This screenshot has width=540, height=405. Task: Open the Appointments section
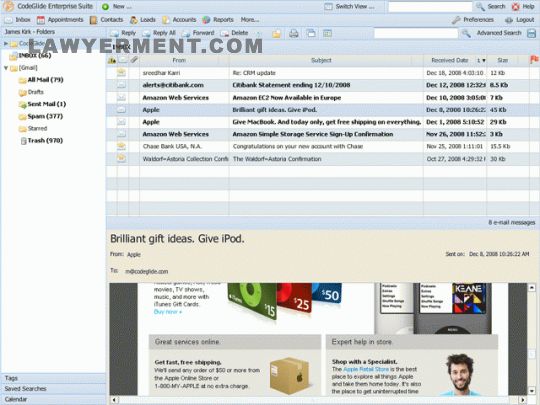tap(60, 20)
